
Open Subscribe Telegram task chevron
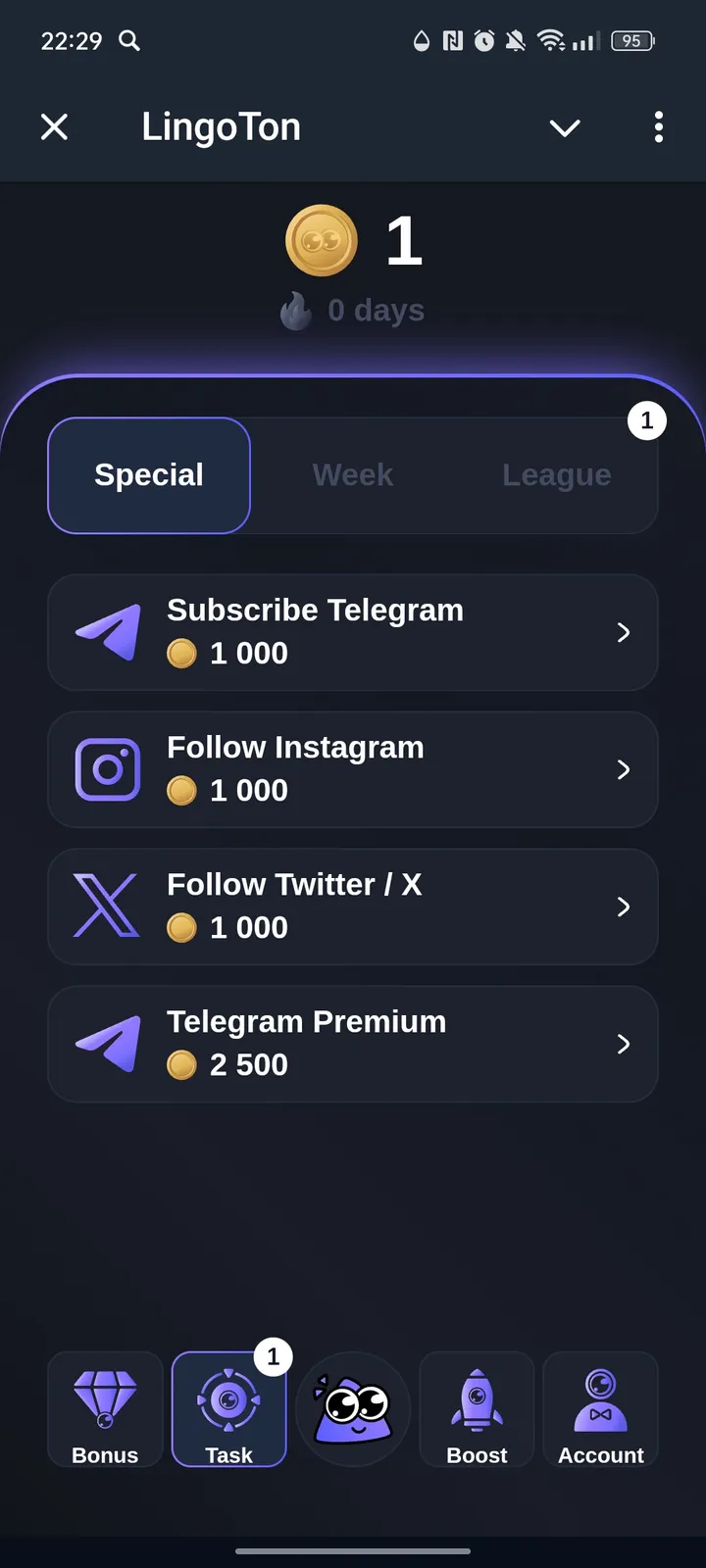tap(624, 632)
